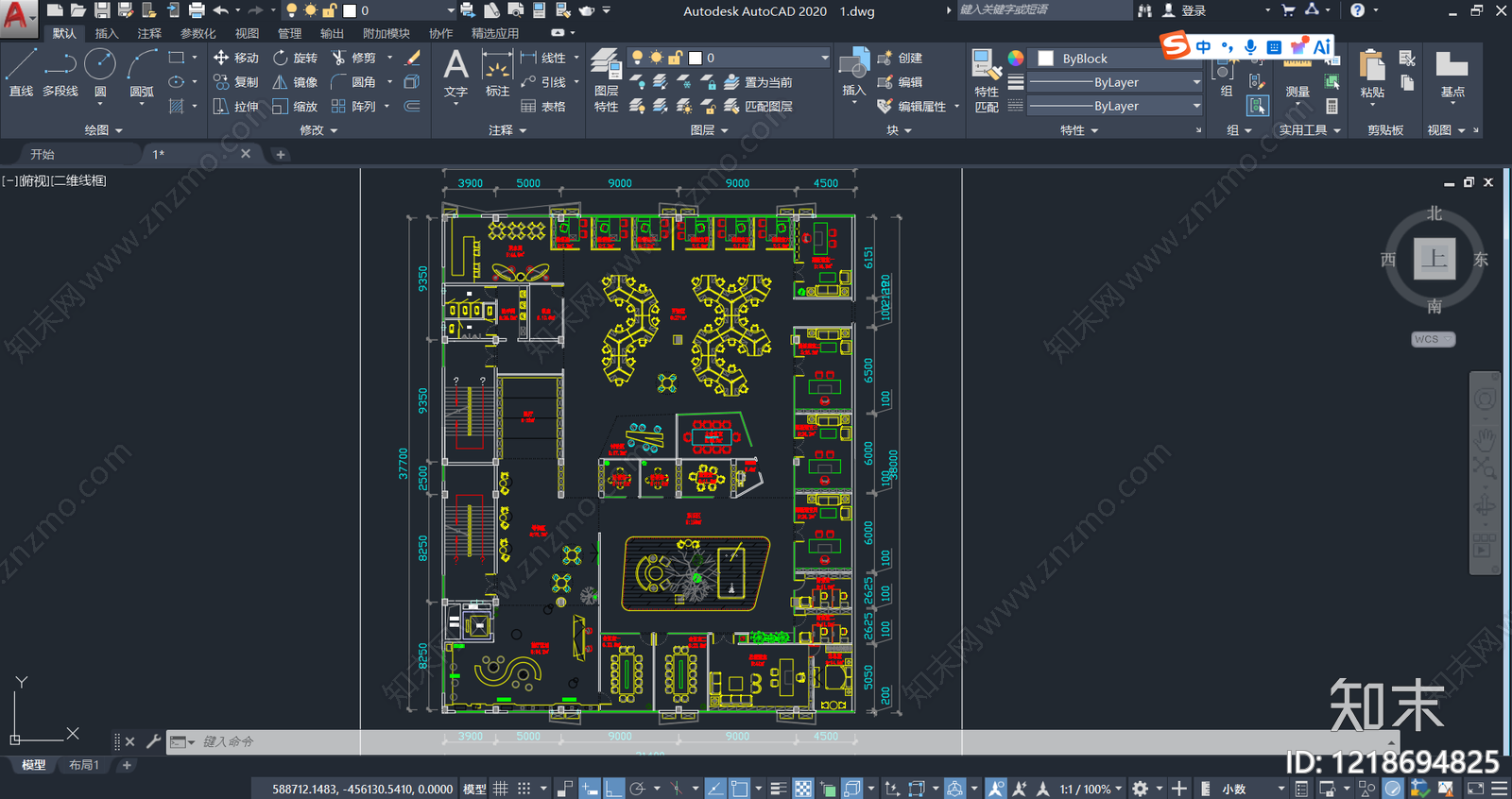
Task: Activate the Stretch (拉伸) command
Action: (x=235, y=107)
